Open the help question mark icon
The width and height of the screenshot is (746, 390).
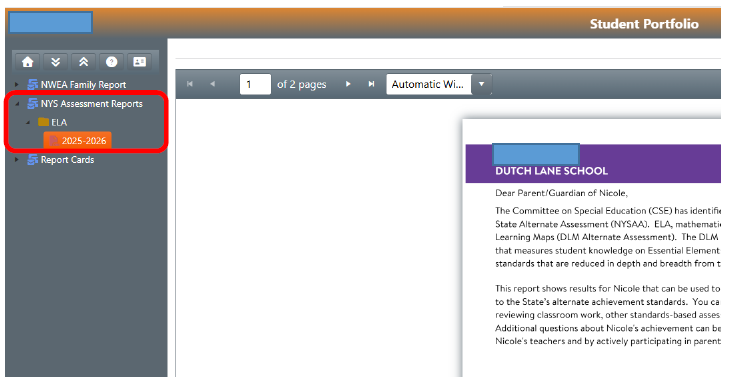(x=111, y=62)
